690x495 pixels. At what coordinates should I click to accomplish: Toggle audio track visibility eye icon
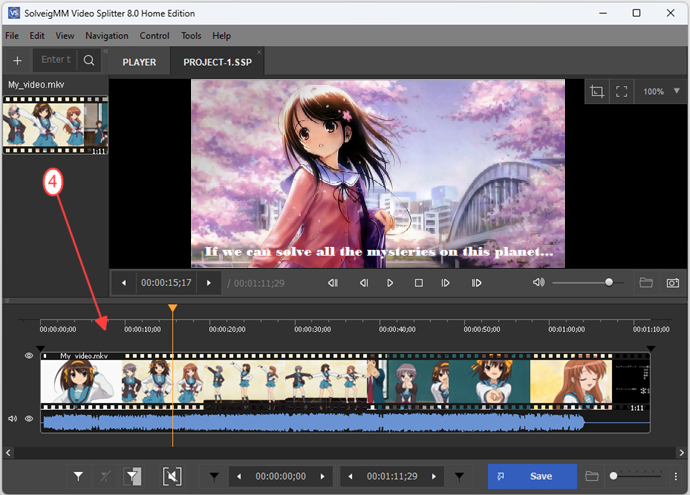pos(29,418)
